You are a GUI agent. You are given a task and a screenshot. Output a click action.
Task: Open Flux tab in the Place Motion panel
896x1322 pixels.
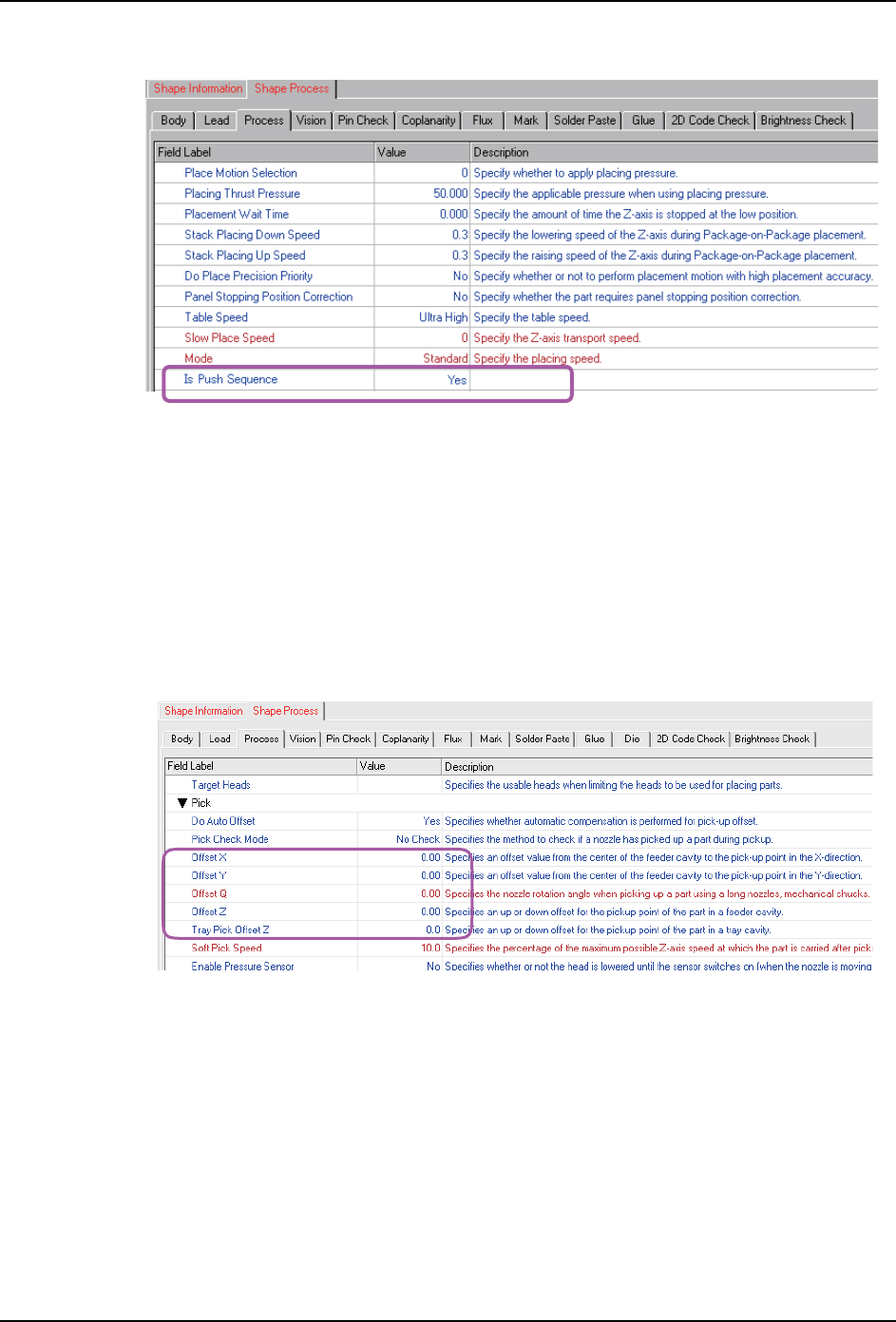click(x=483, y=120)
